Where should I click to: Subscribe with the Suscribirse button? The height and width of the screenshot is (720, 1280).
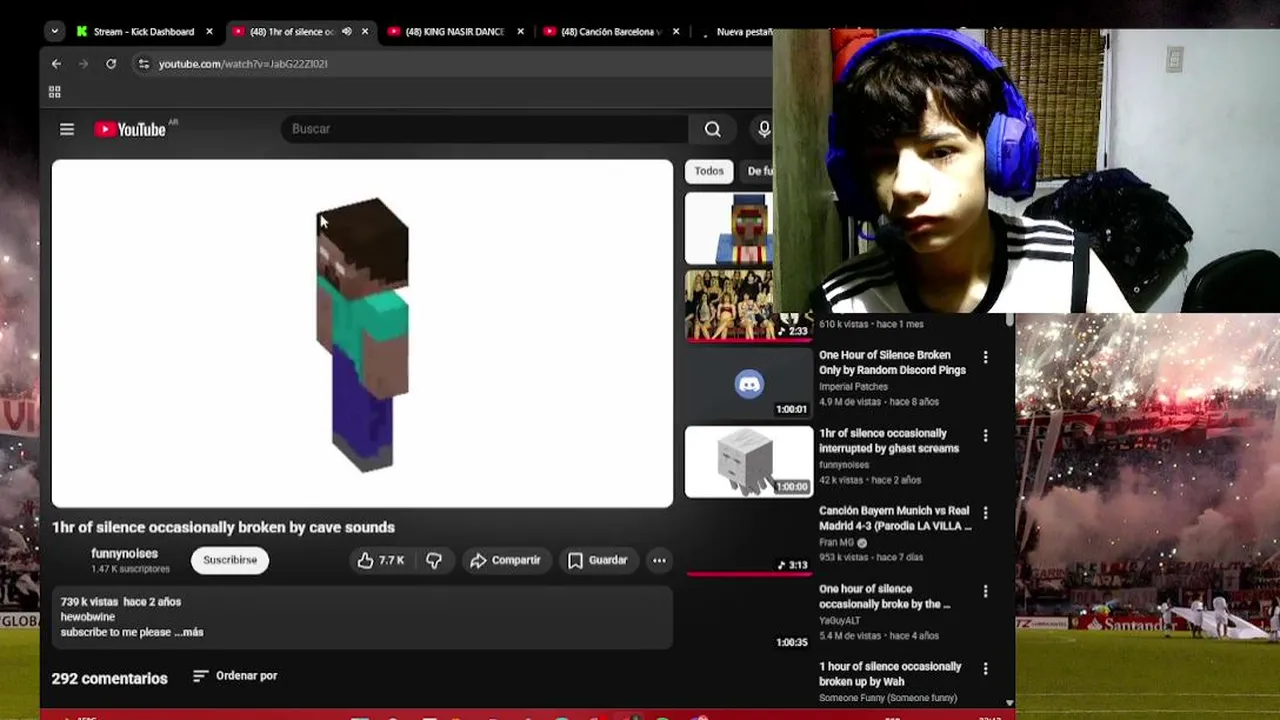[230, 560]
